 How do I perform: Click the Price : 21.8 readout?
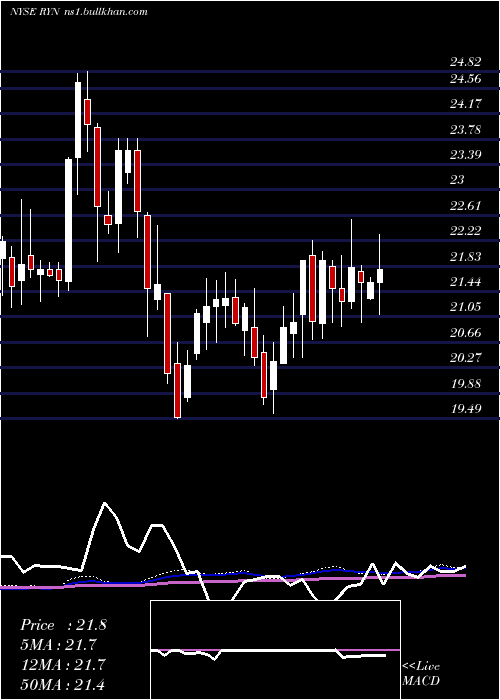click(x=63, y=625)
